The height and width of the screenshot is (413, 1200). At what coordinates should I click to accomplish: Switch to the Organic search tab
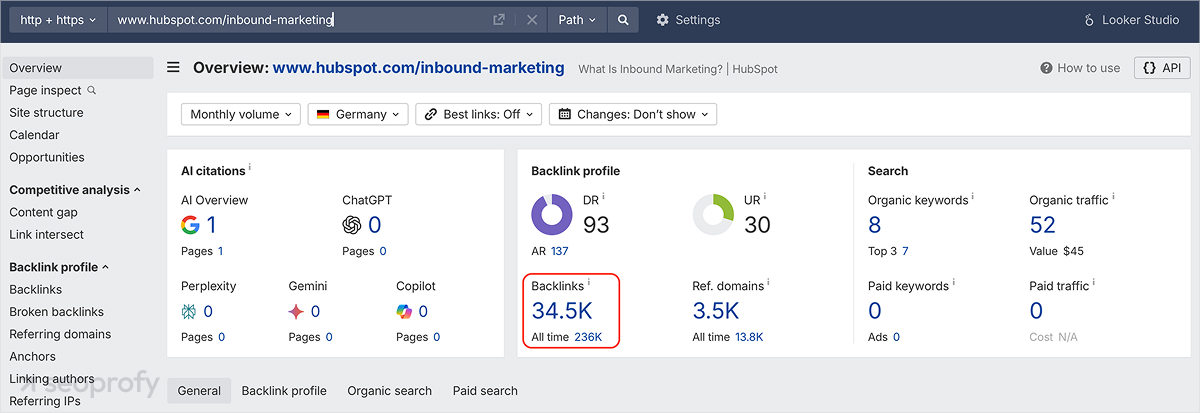point(390,391)
